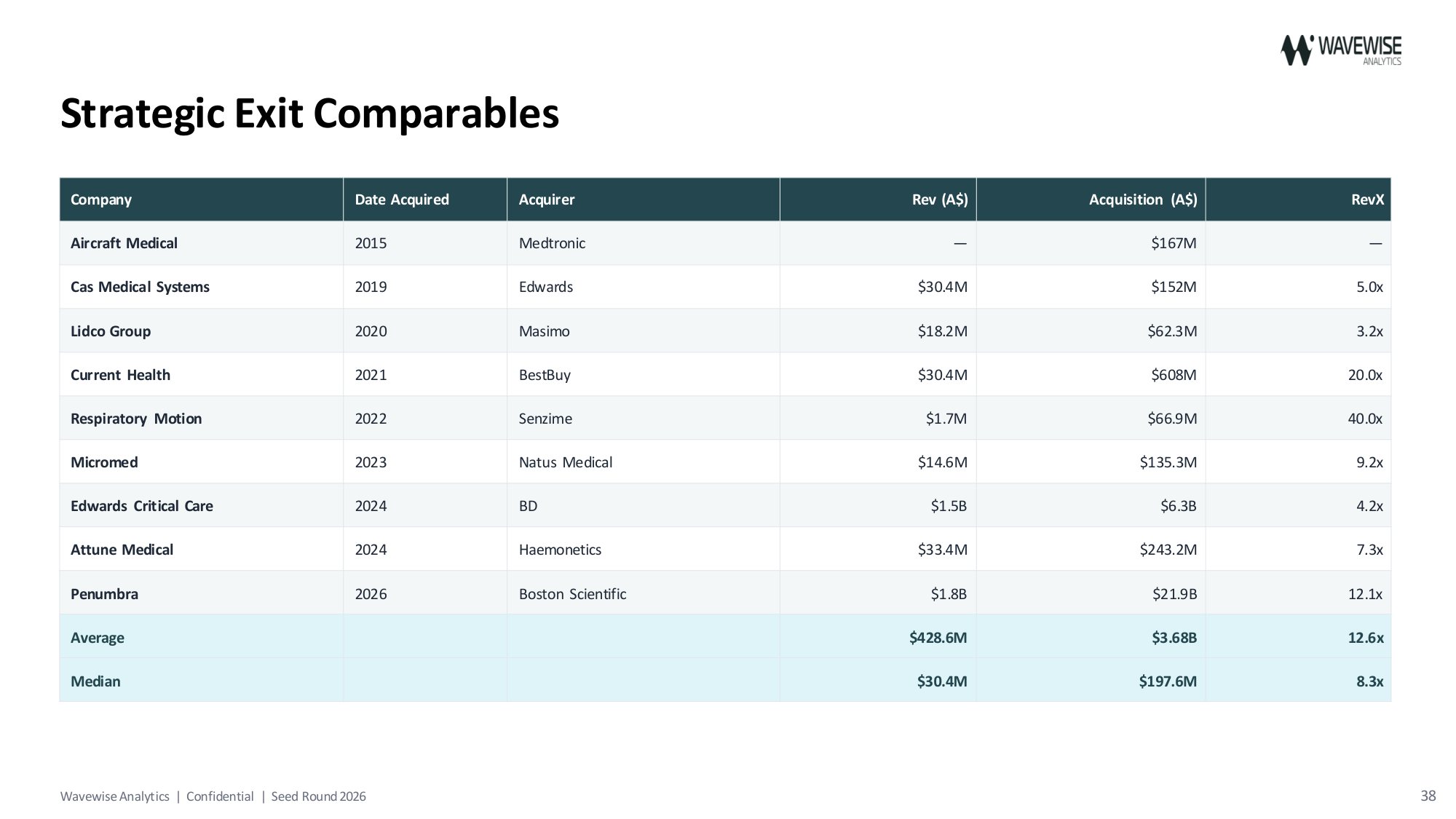Screen dimensions: 1456x819
Task: Select the acquirer 'Senzime'
Action: tap(545, 419)
